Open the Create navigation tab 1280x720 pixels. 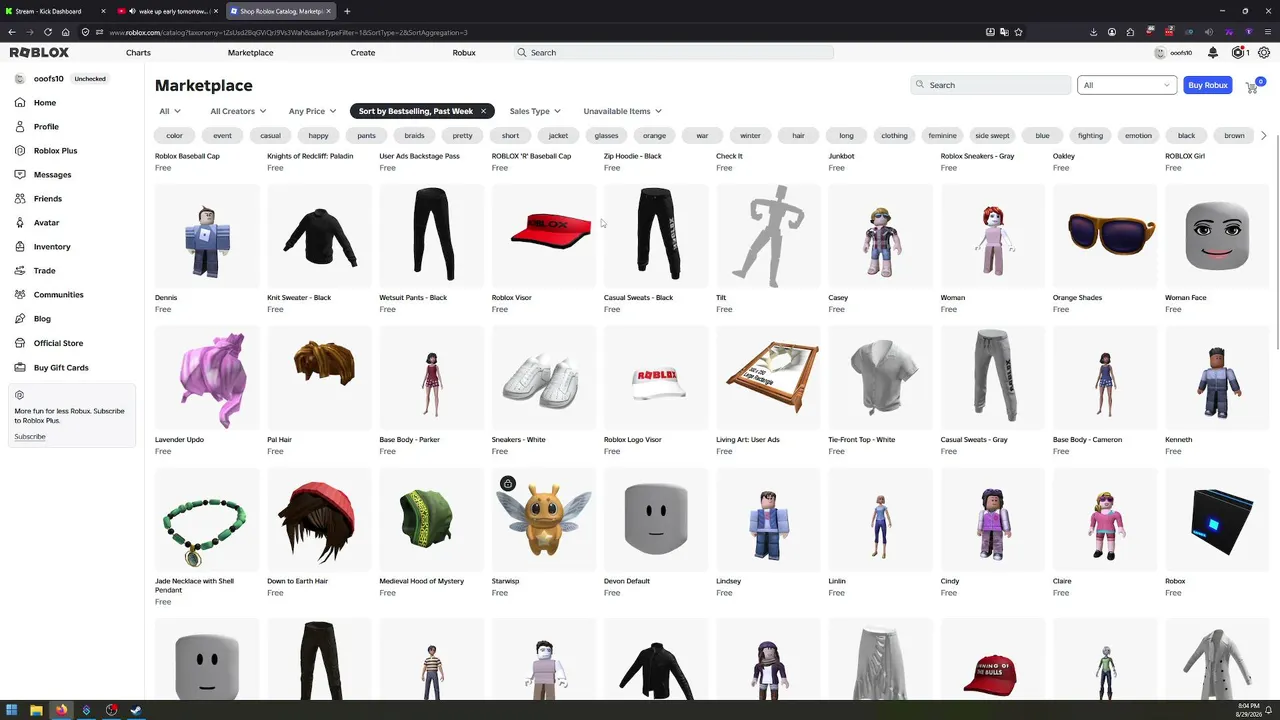pyautogui.click(x=363, y=52)
